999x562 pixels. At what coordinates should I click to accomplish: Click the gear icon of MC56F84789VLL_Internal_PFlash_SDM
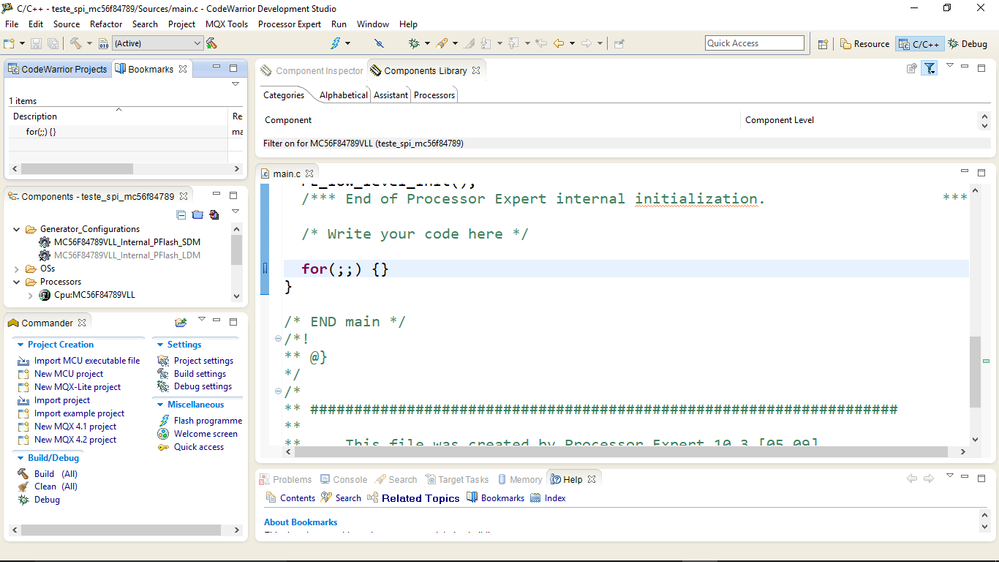click(45, 242)
